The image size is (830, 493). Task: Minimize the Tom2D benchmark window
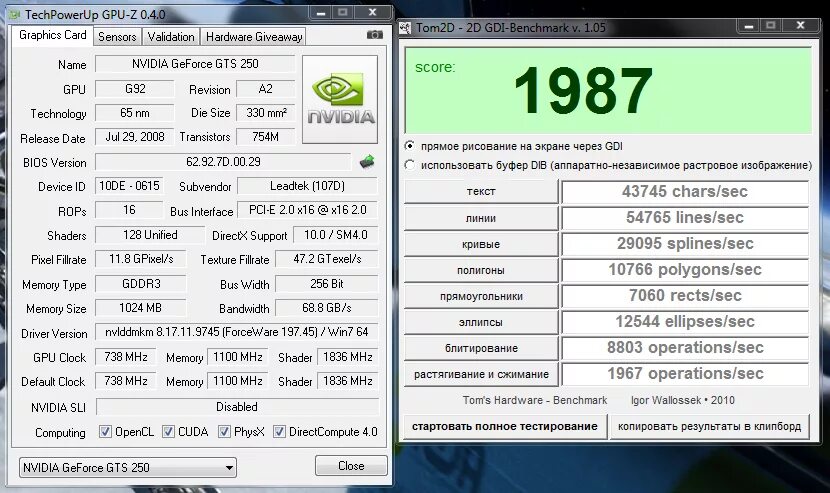click(748, 25)
